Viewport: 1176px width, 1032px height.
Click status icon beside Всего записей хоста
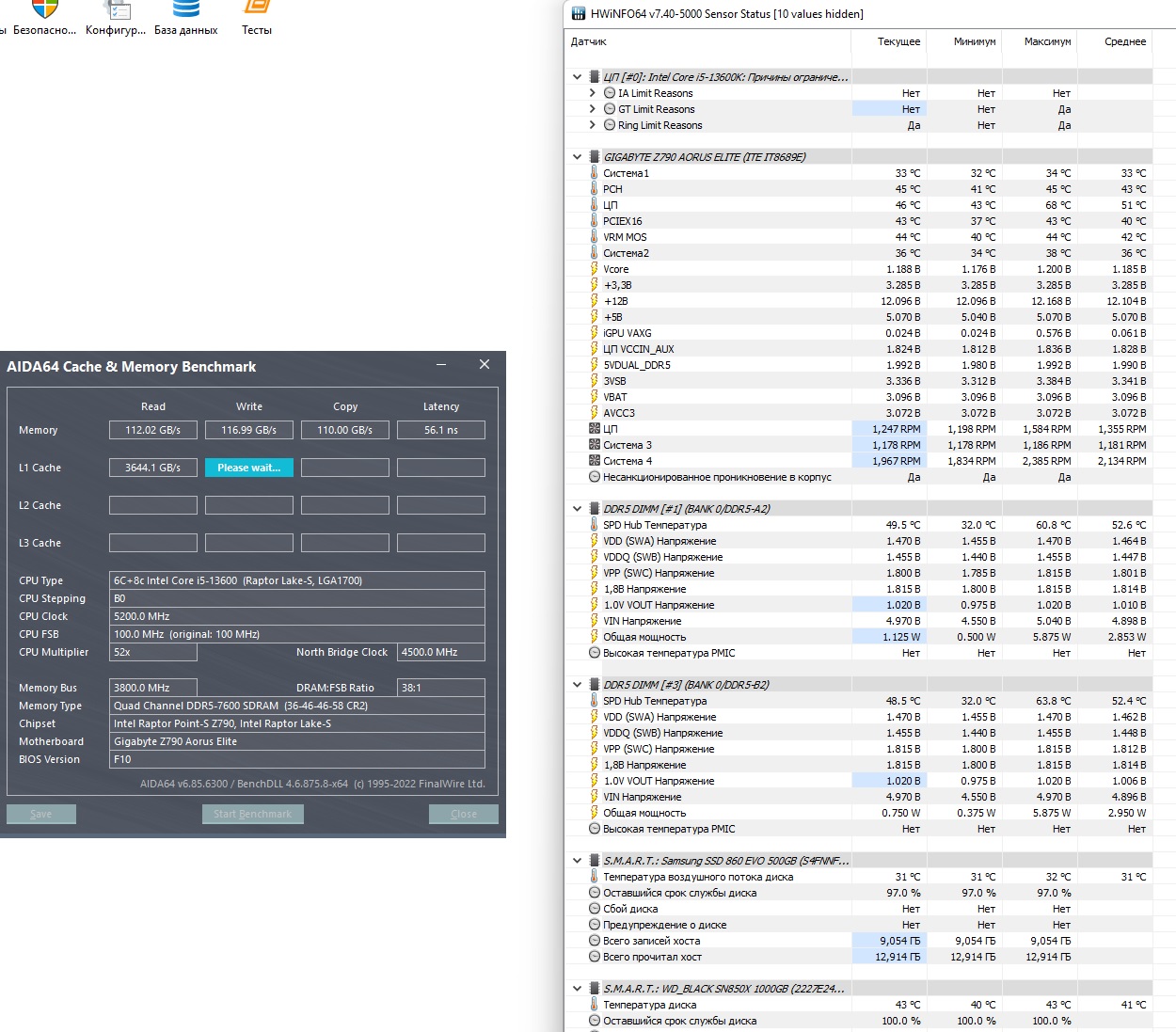[594, 941]
